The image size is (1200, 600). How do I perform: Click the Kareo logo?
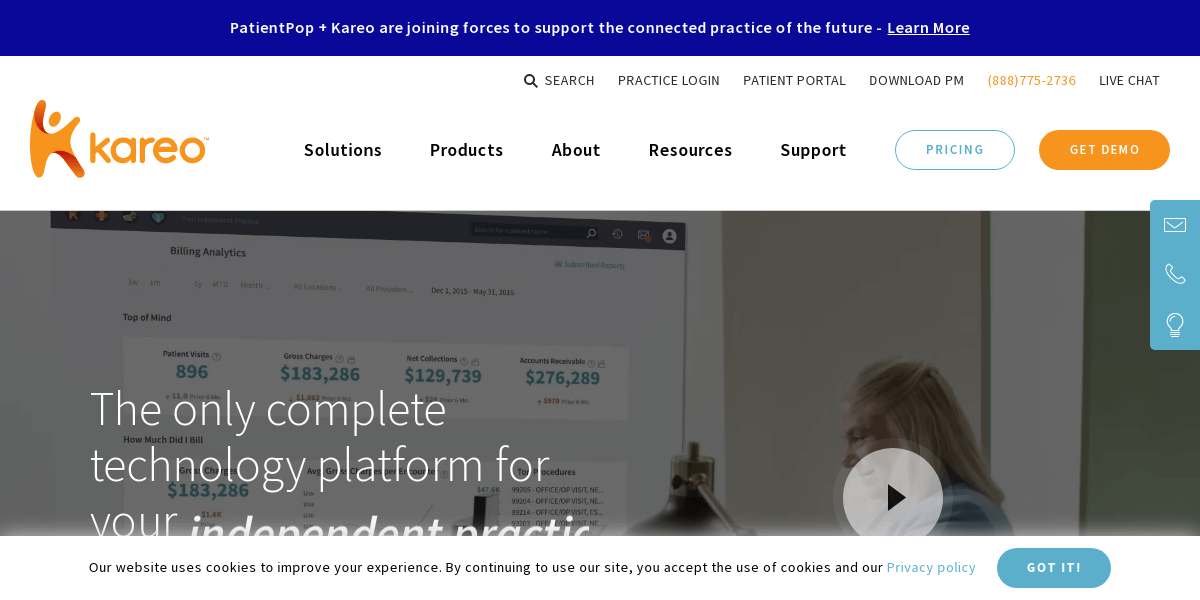click(119, 139)
